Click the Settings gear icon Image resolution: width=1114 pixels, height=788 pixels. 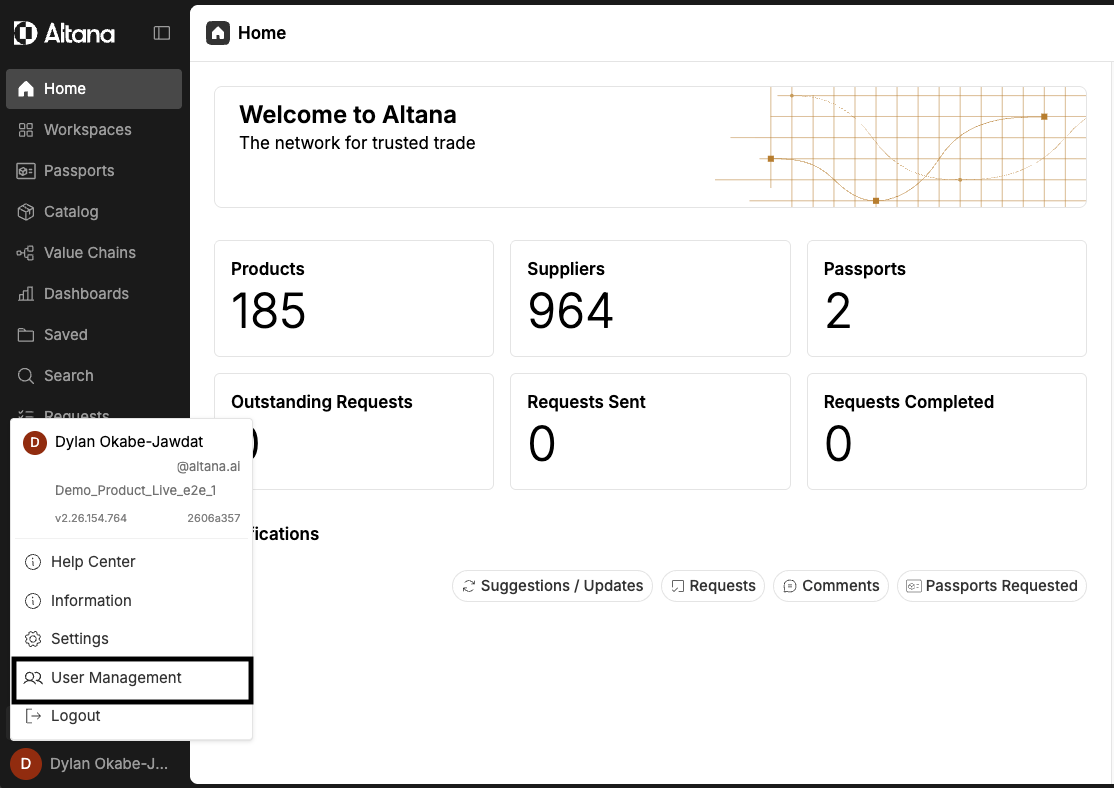pyautogui.click(x=33, y=639)
